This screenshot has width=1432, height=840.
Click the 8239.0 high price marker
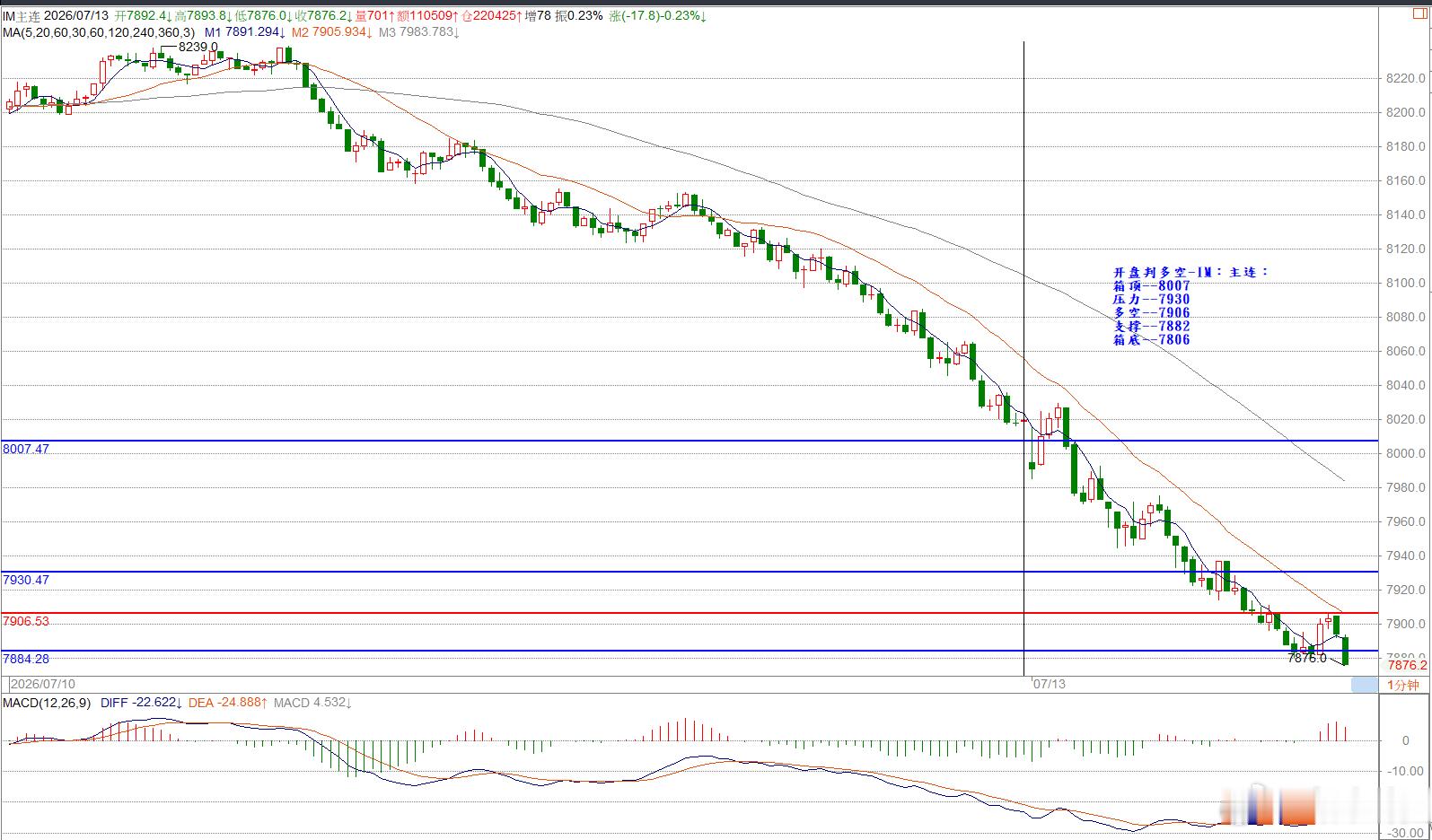[x=198, y=47]
